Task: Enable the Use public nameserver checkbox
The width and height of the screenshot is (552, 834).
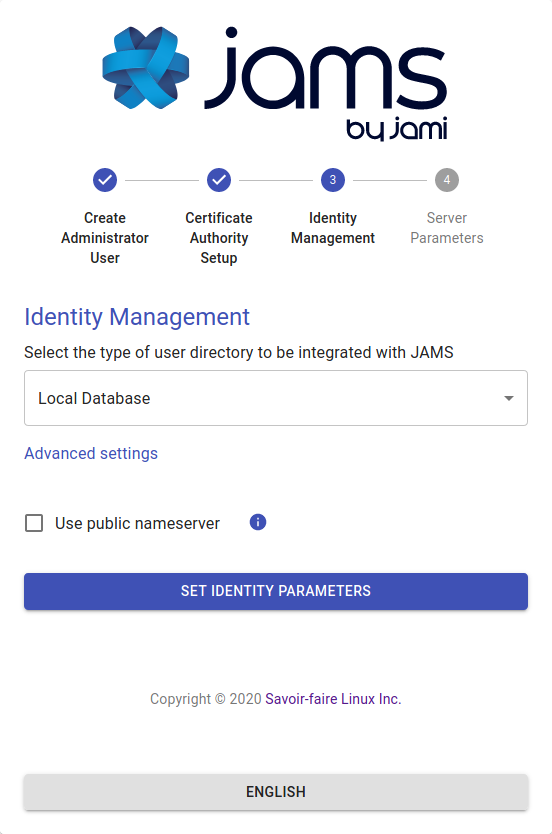Action: point(34,523)
